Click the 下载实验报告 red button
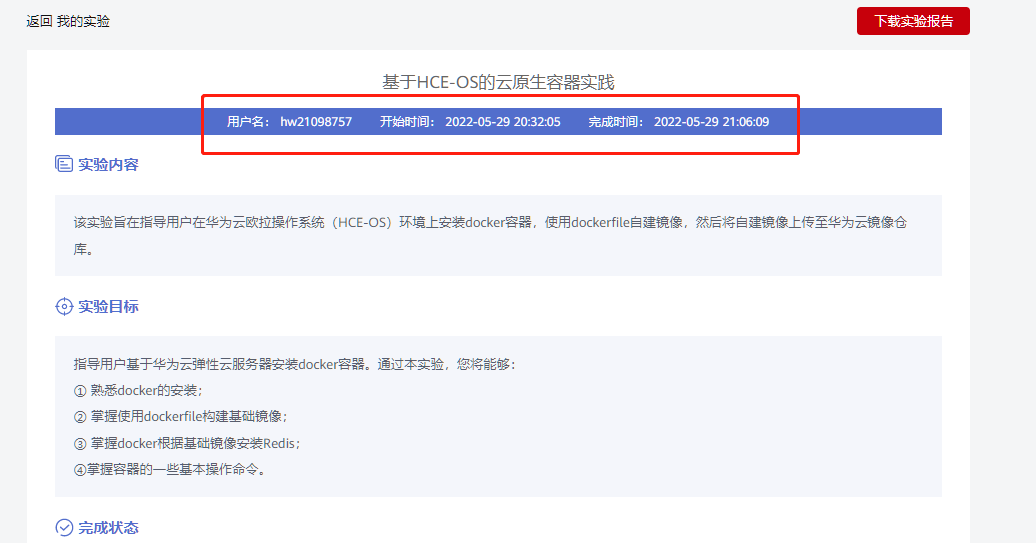The width and height of the screenshot is (1036, 543). 913,21
